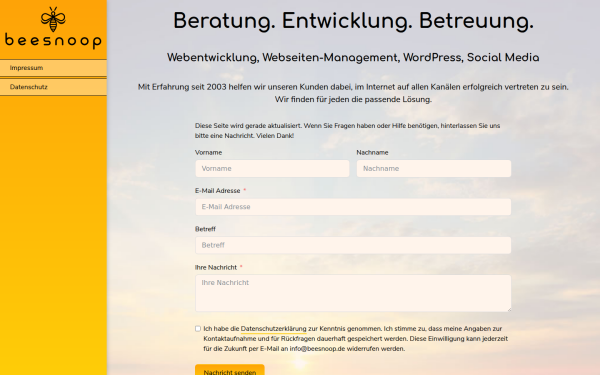Open the Impressum menu item

53,68
